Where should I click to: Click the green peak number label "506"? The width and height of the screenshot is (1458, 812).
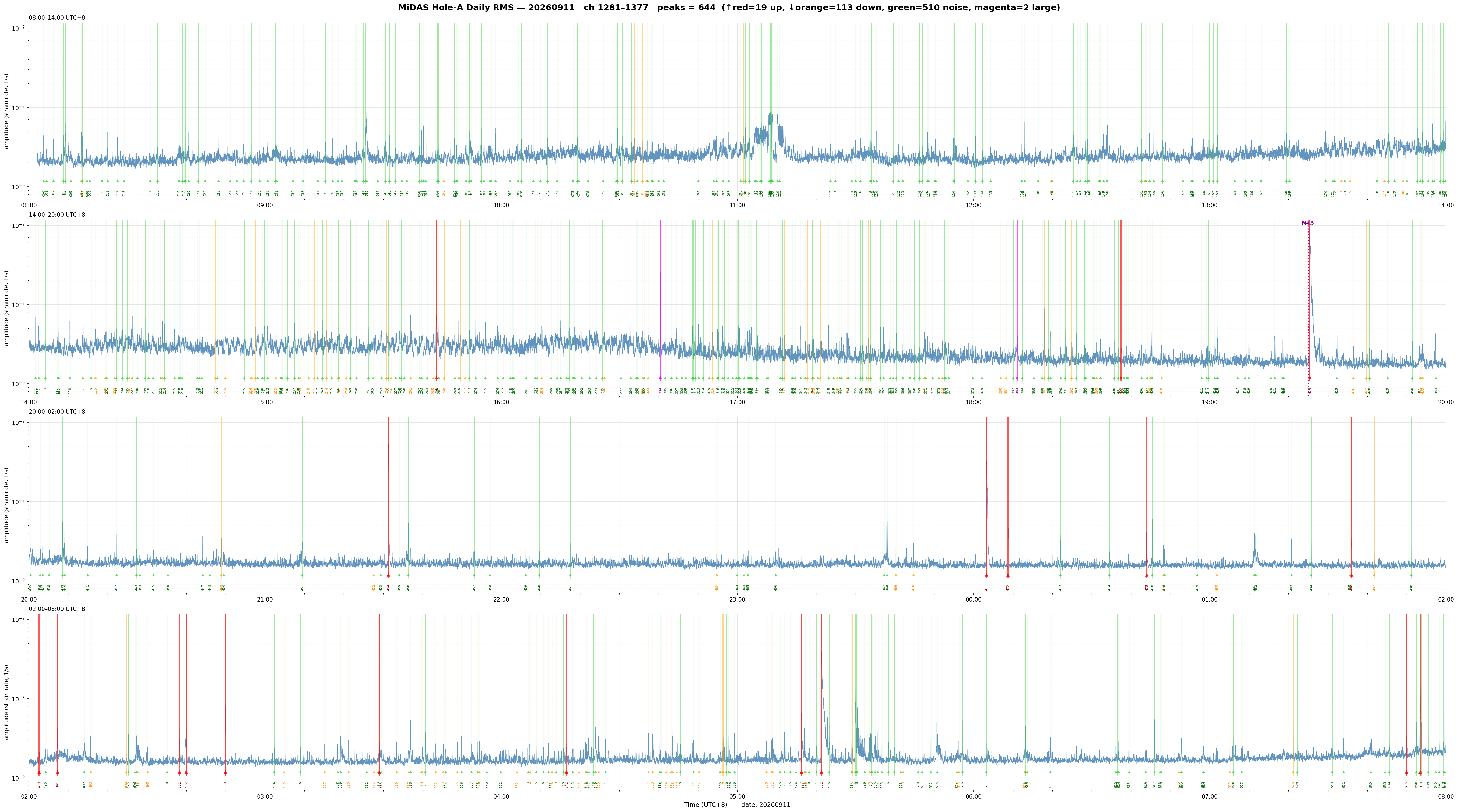click(301, 785)
